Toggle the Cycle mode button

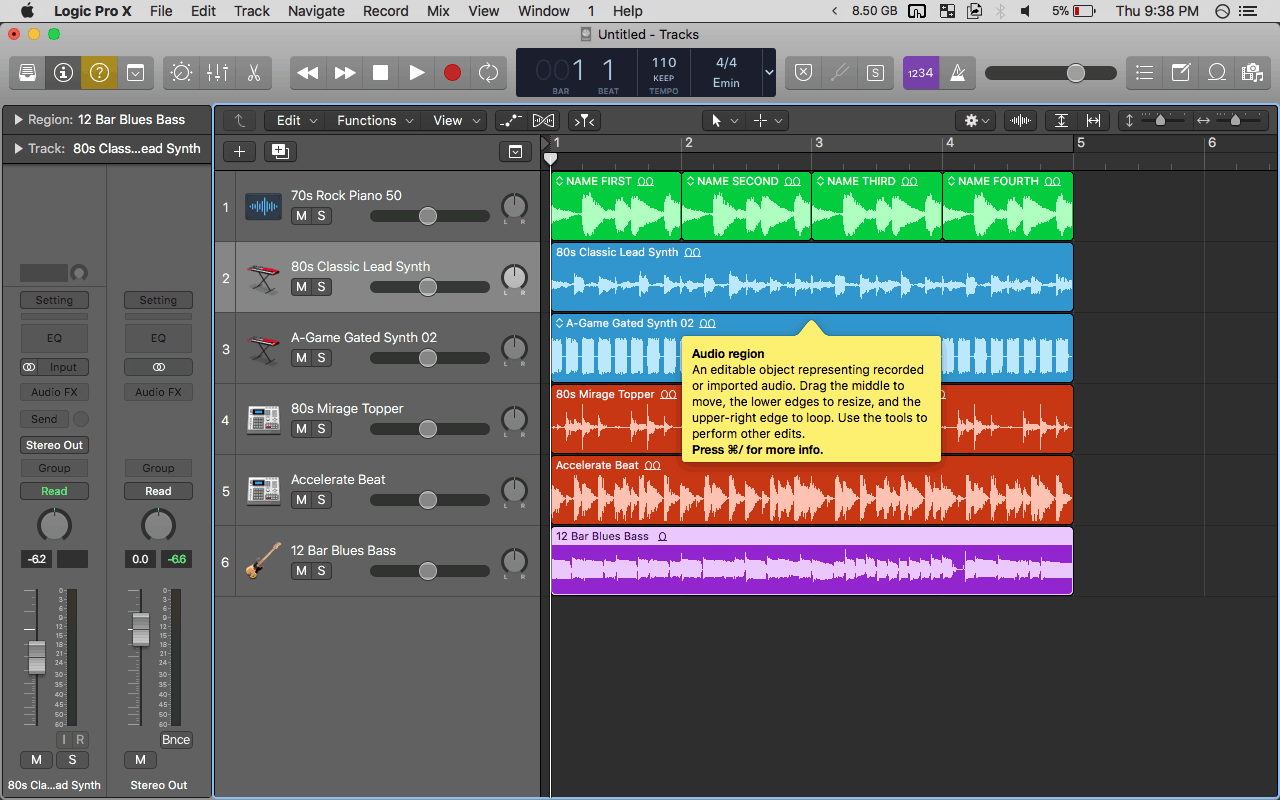pyautogui.click(x=488, y=73)
